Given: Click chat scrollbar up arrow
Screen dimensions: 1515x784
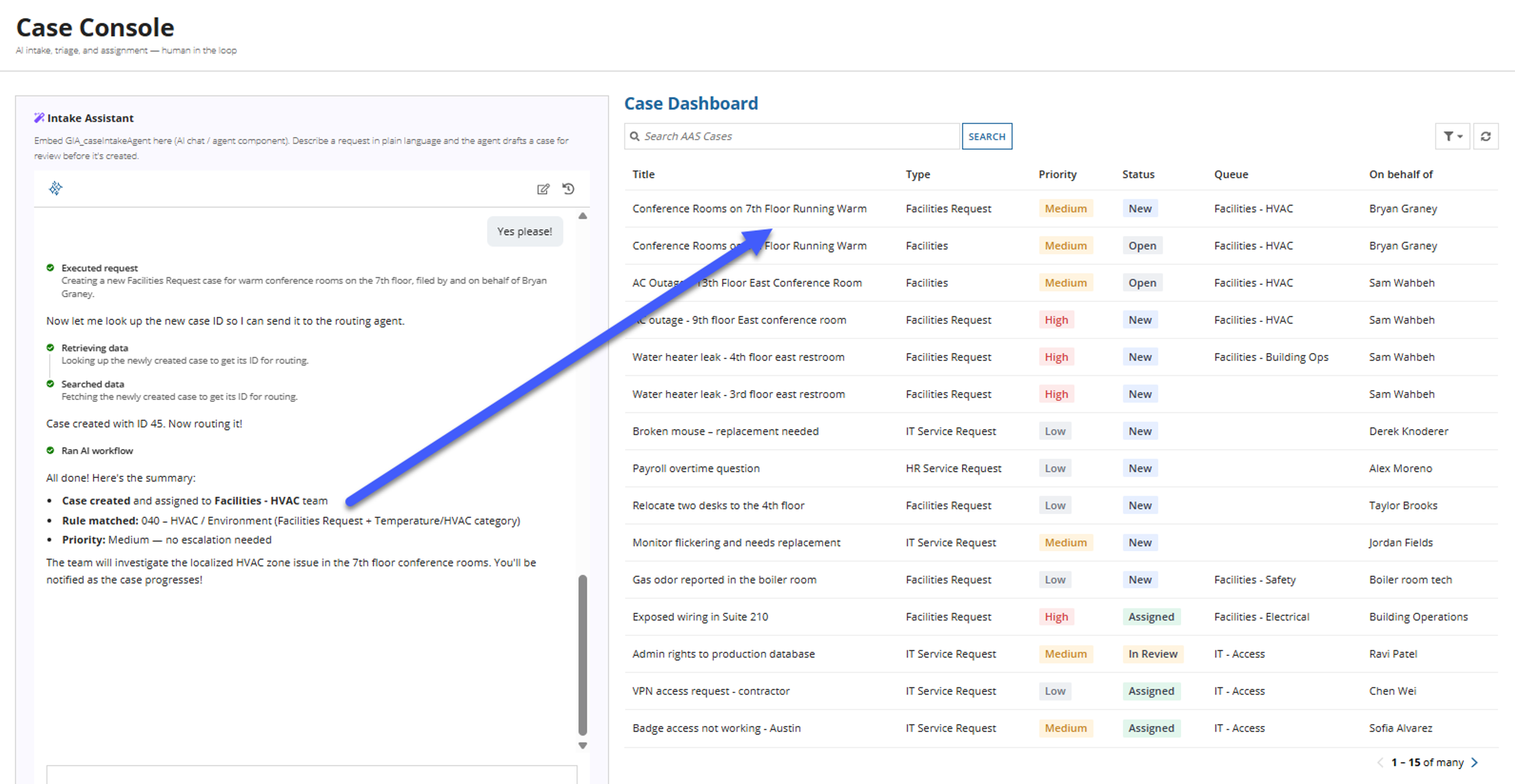Looking at the screenshot, I should click(x=582, y=216).
